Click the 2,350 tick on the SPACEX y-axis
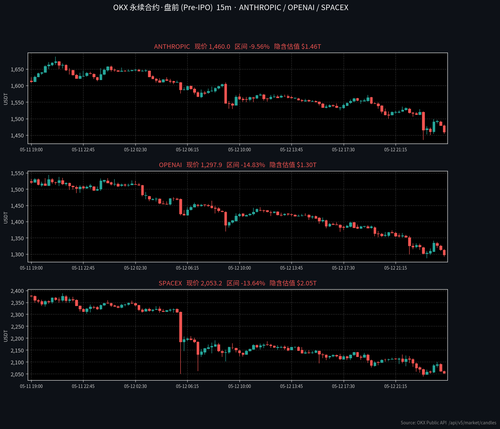Viewport: 500px width, 429px height. (x=17, y=303)
